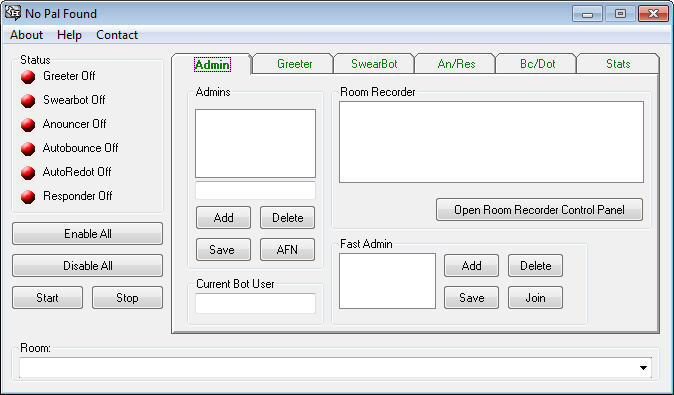The image size is (674, 395).
Task: Click Delete in the Fast Admin group
Action: pyautogui.click(x=536, y=266)
